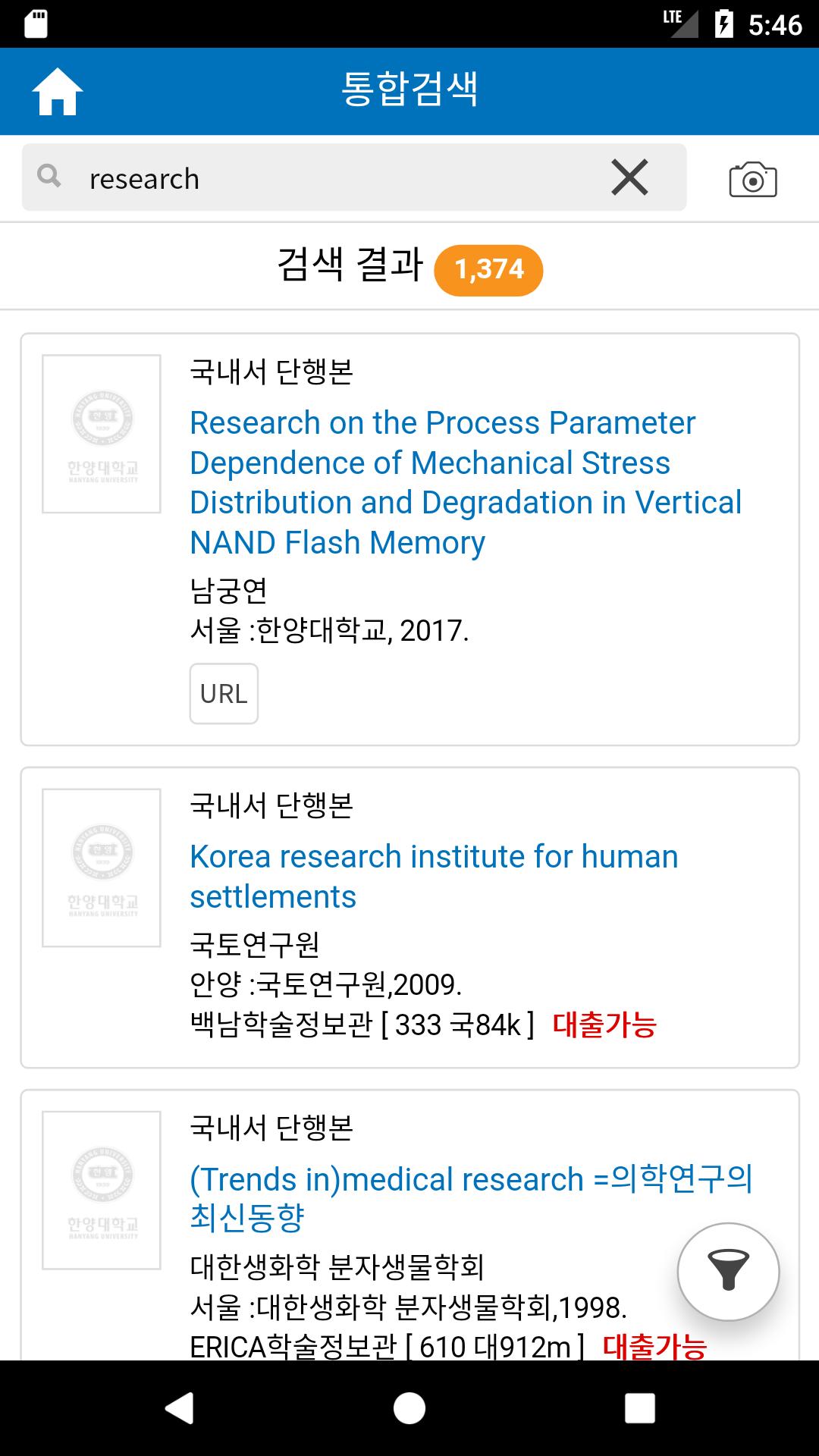The image size is (819, 1456).
Task: Tap the second result's cover thumbnail
Action: pyautogui.click(x=102, y=868)
